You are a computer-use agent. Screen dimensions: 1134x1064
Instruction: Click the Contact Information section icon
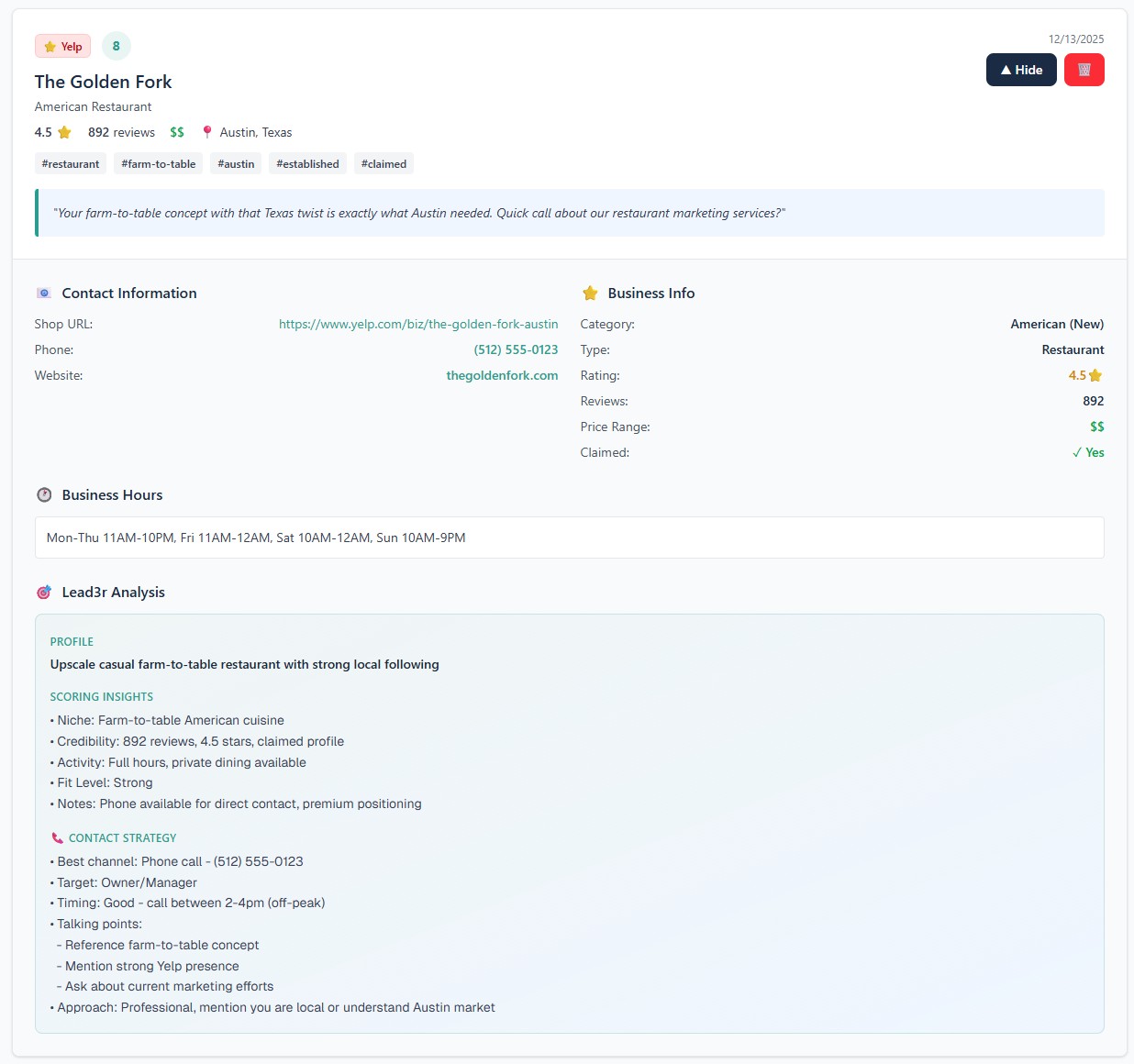tap(44, 294)
